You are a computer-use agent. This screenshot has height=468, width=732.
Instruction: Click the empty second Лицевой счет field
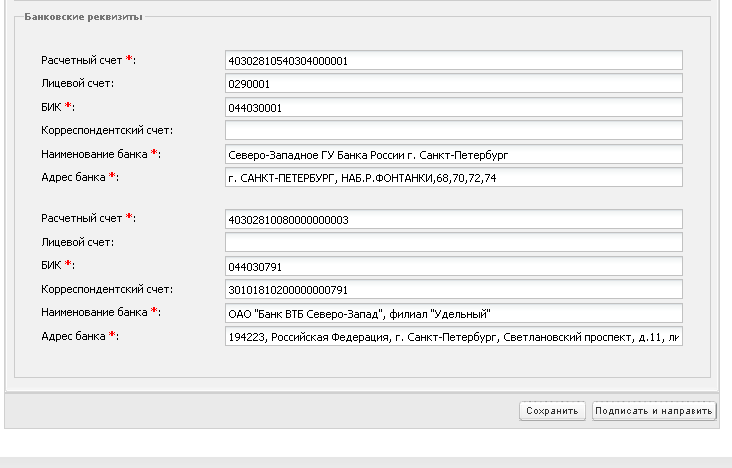(454, 243)
